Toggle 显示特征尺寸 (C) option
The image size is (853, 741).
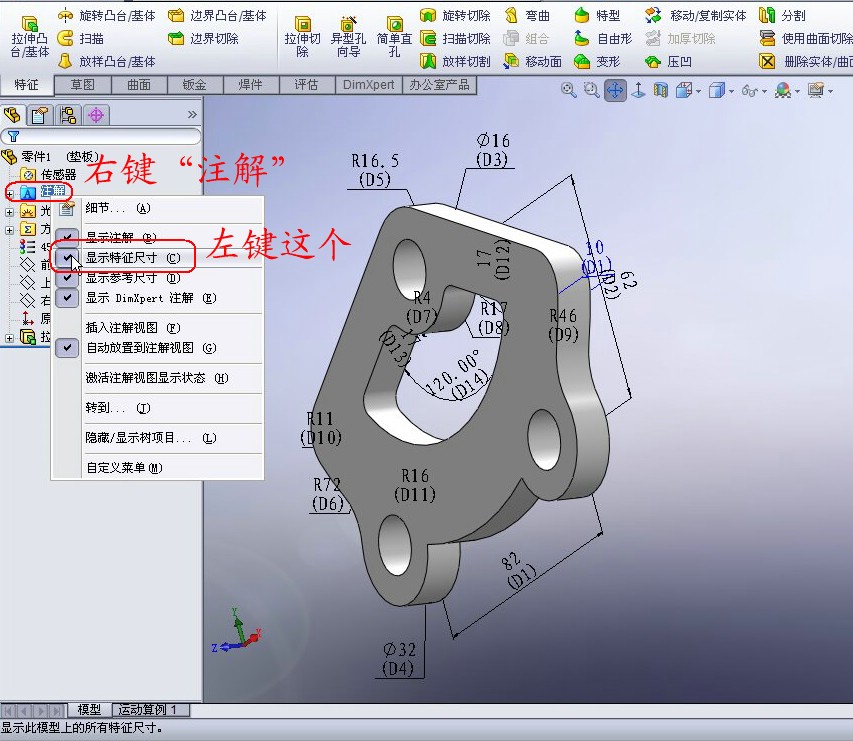click(133, 258)
